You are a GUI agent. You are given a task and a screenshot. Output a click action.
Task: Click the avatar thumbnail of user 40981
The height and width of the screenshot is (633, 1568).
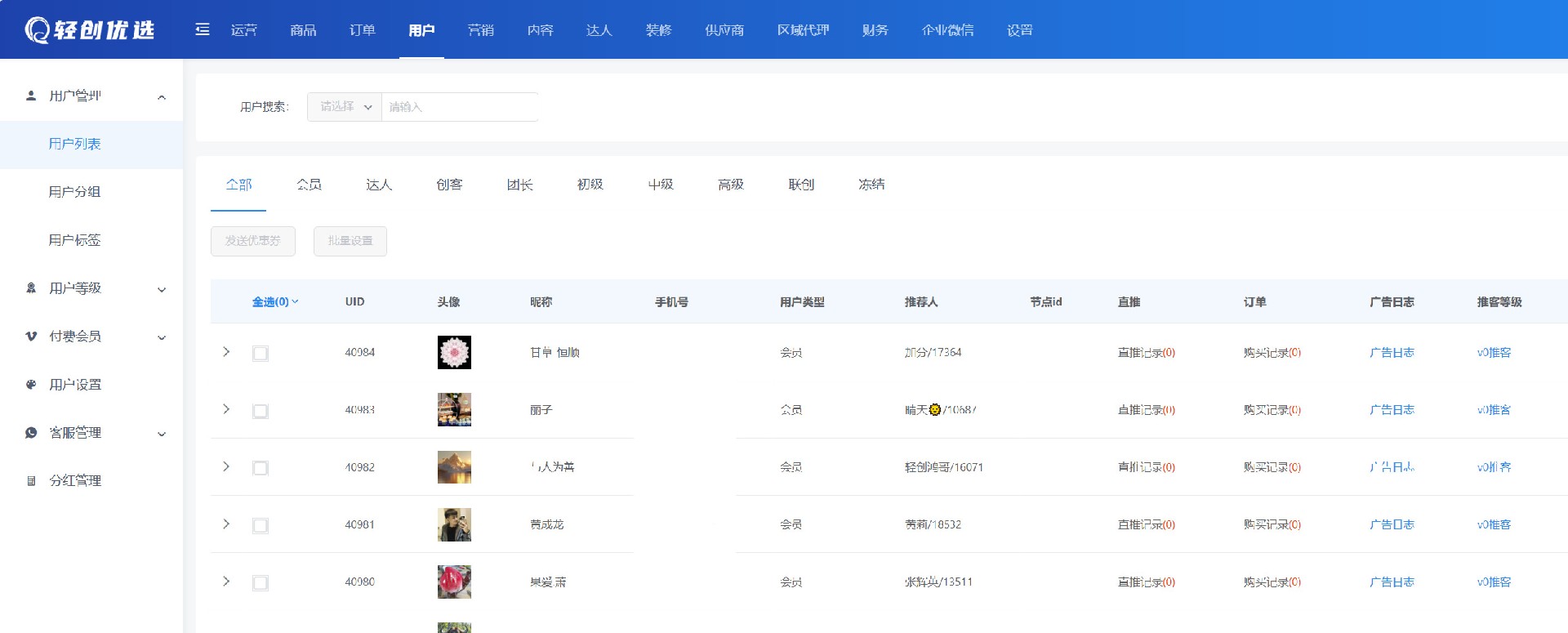tap(454, 524)
